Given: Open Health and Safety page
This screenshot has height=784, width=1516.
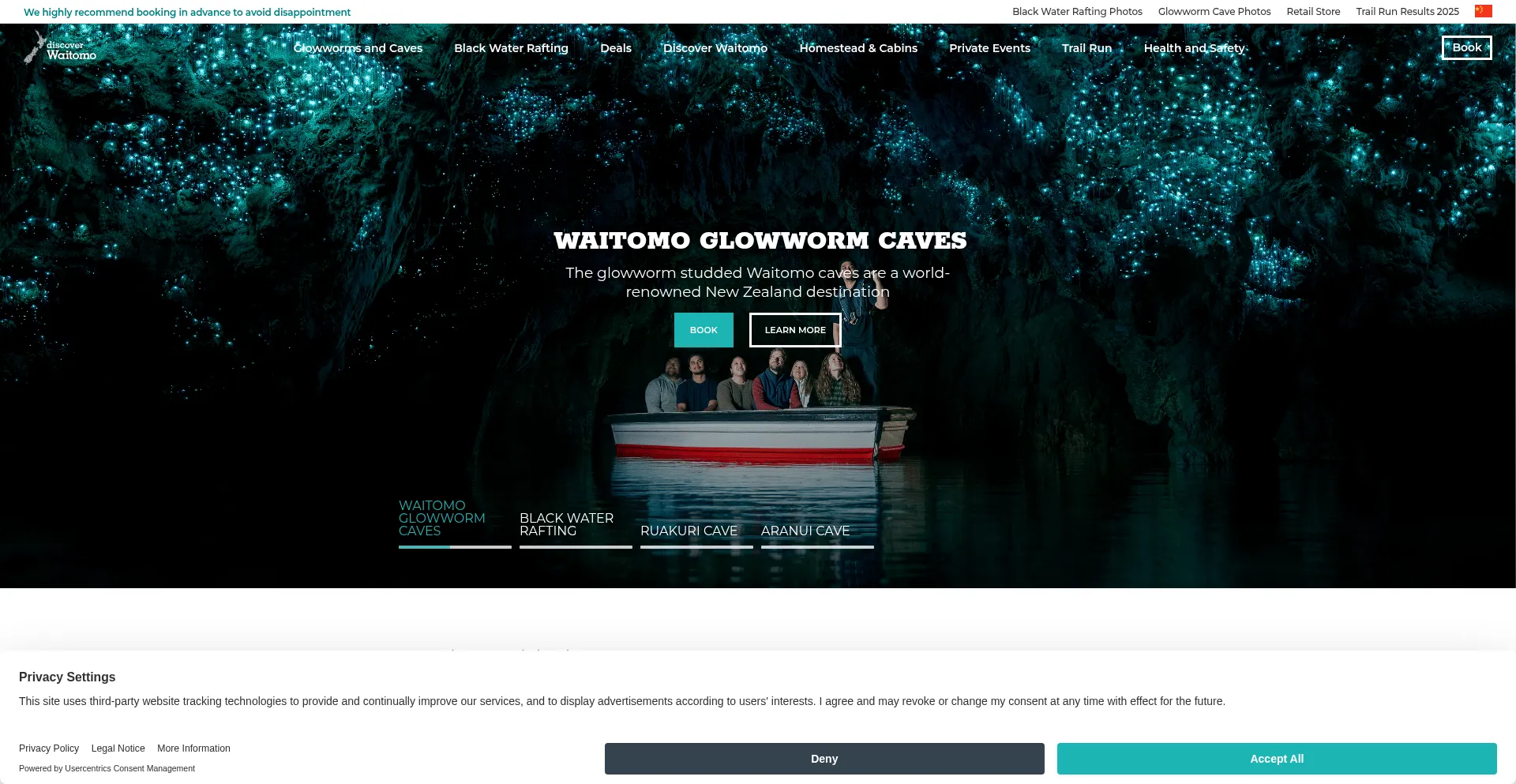Looking at the screenshot, I should click(x=1194, y=48).
